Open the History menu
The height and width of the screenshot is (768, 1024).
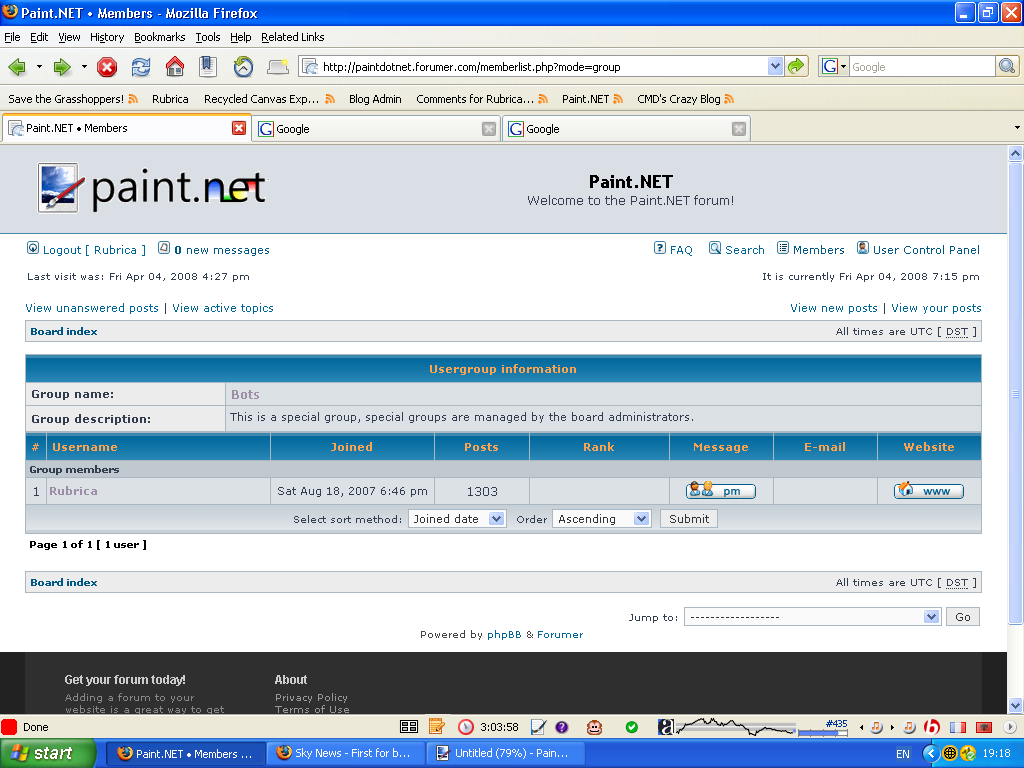107,37
